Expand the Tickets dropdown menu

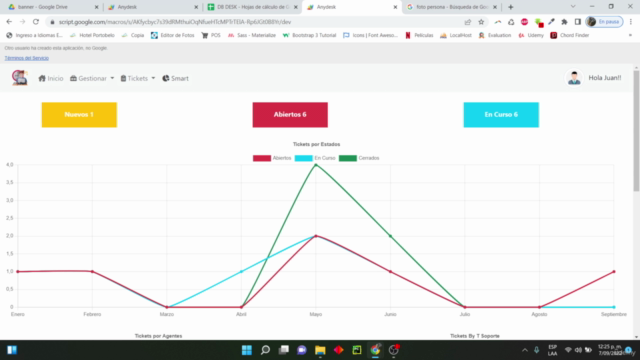tap(138, 78)
